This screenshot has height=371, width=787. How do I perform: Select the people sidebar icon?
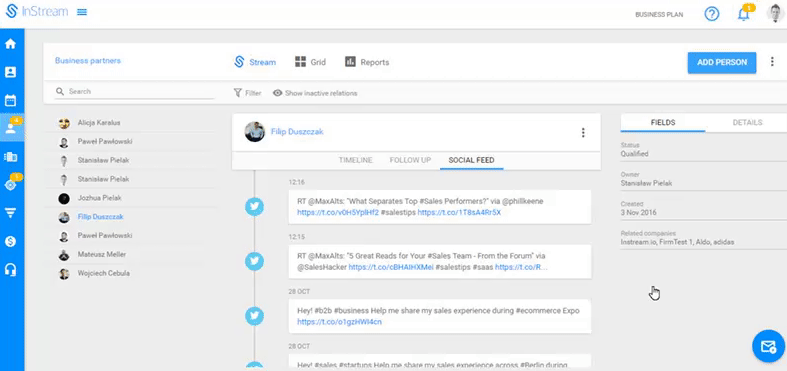[x=11, y=128]
